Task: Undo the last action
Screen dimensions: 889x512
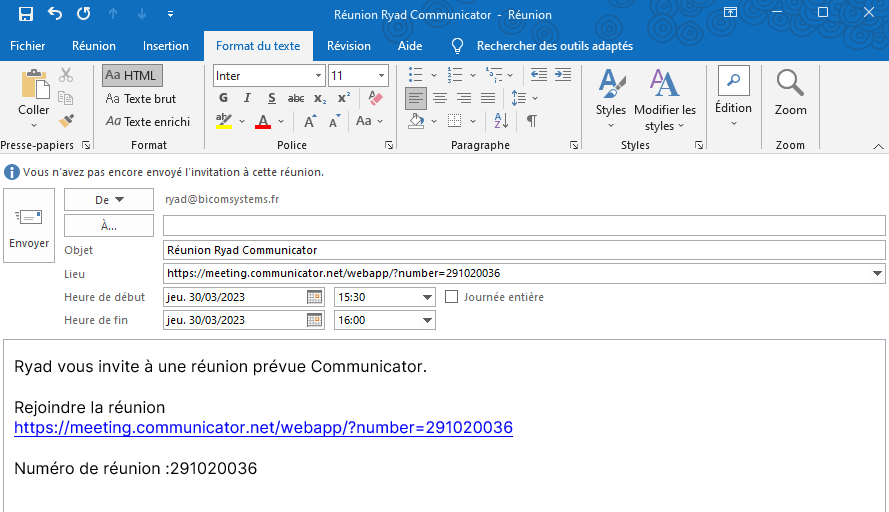Action: [55, 14]
